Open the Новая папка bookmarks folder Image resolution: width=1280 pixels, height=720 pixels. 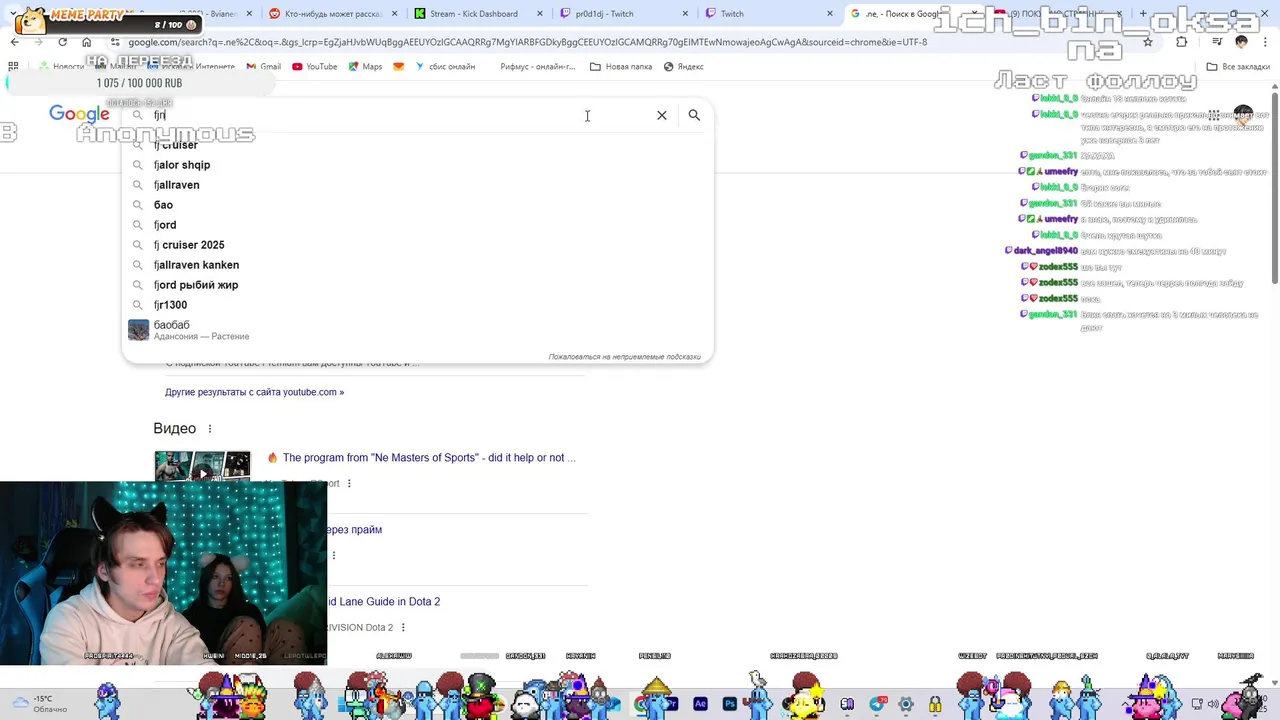pos(621,67)
